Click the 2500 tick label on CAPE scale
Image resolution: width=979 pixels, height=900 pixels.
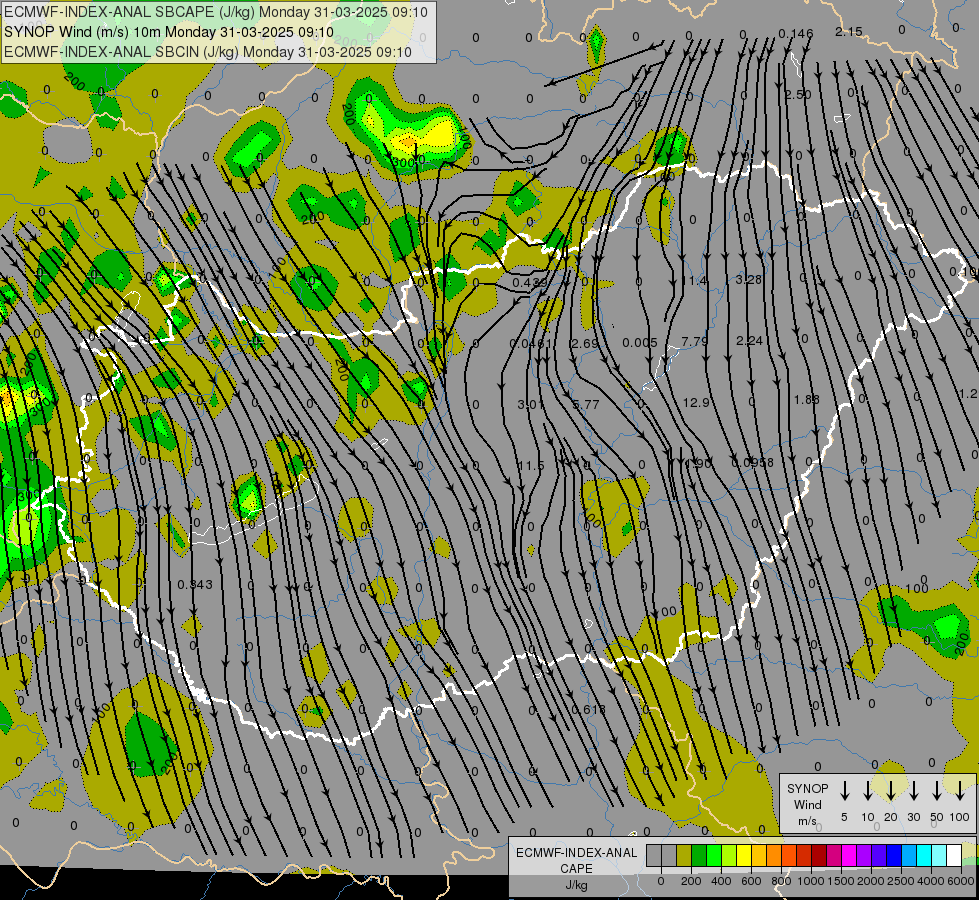click(x=900, y=881)
